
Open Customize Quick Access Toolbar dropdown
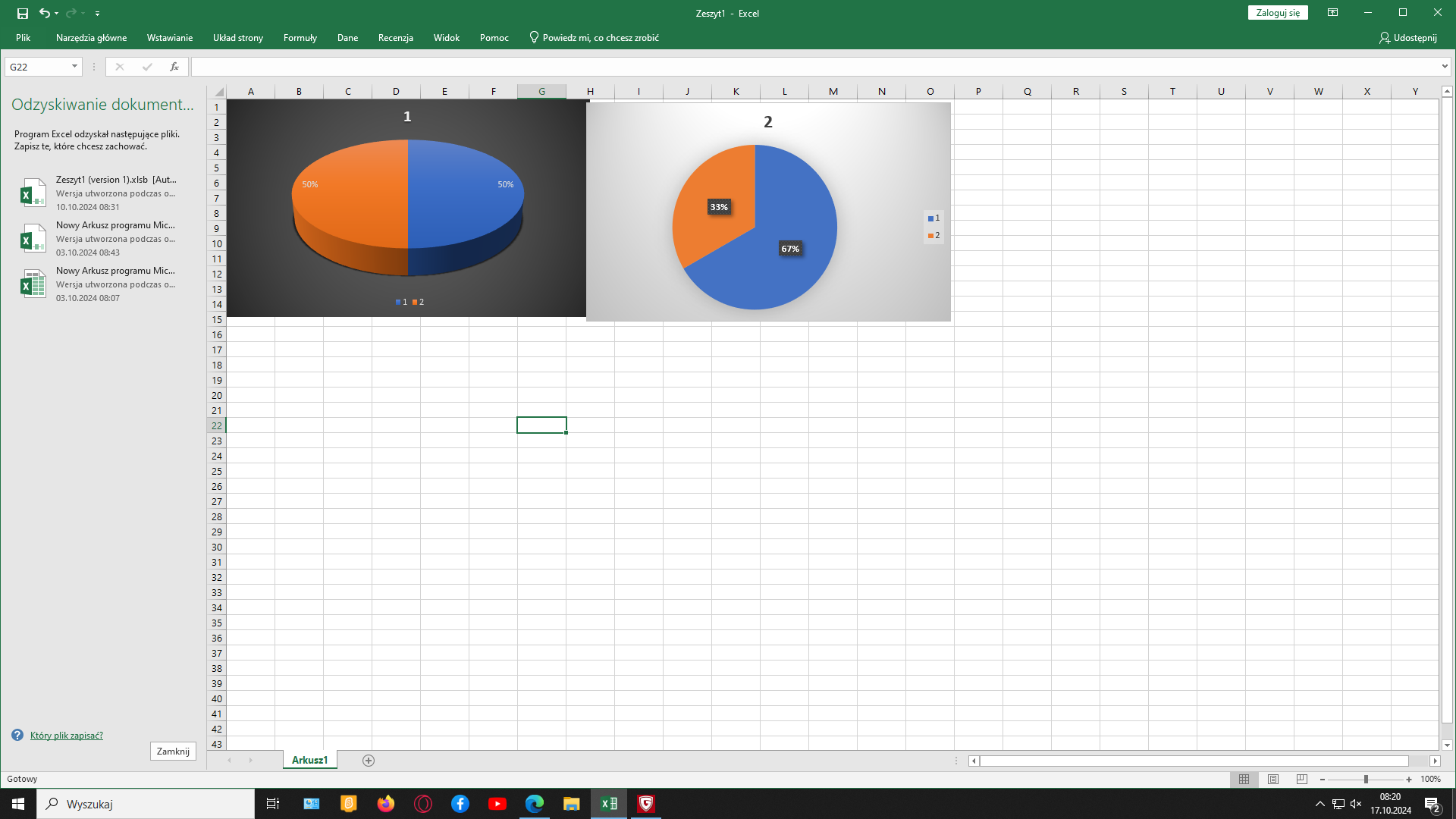[x=97, y=14]
